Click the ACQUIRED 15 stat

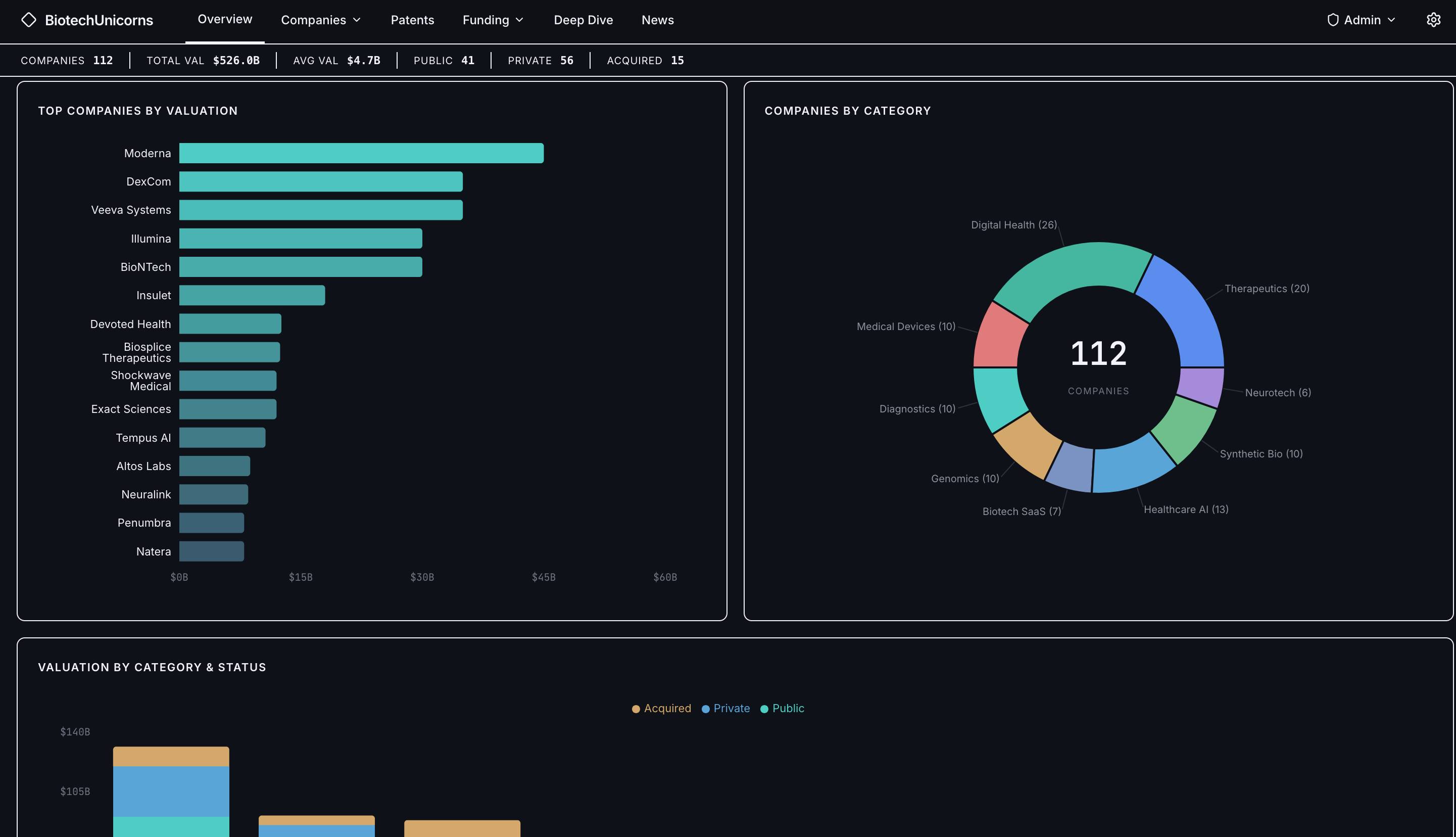click(x=645, y=60)
